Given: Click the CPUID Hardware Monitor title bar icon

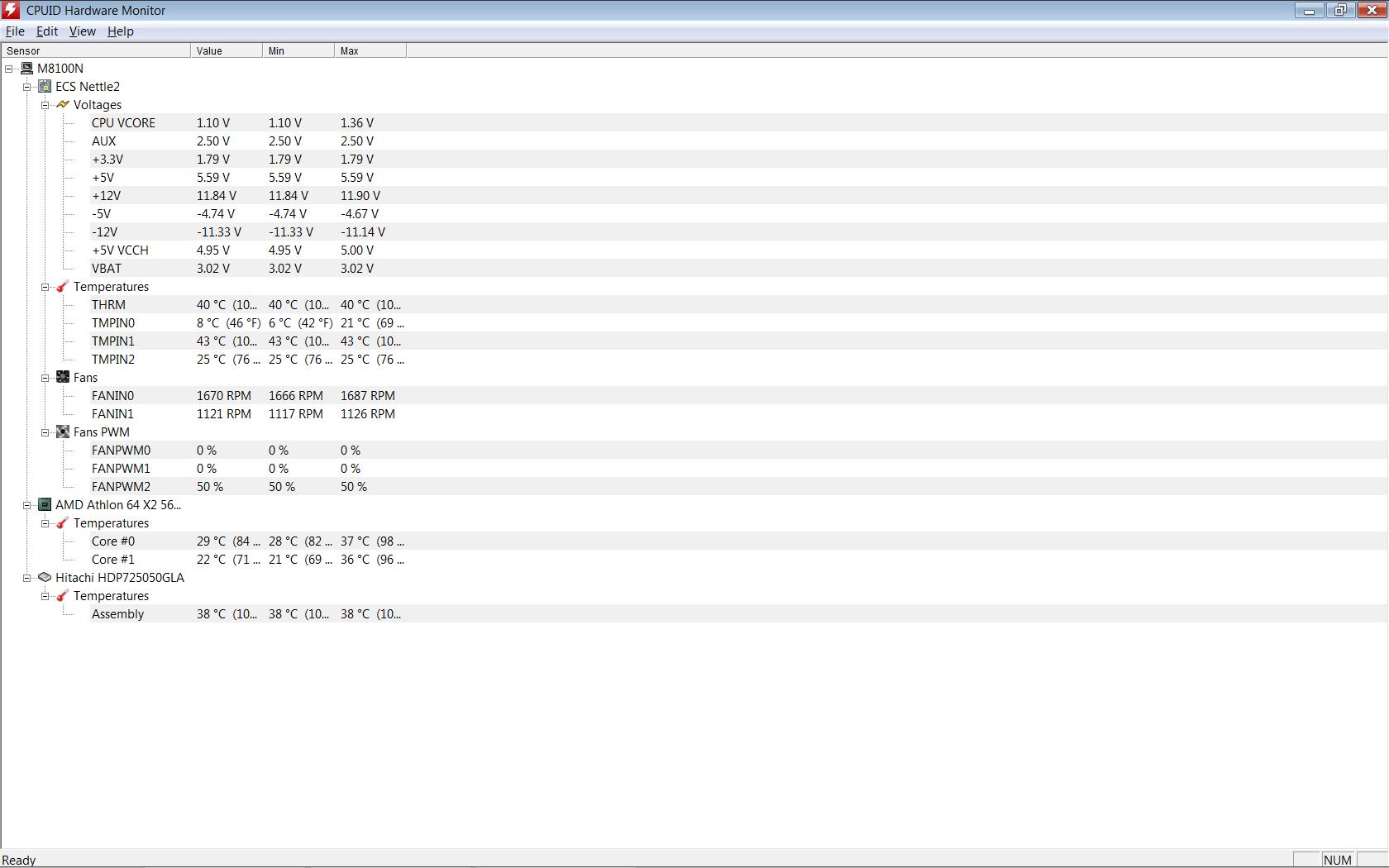Looking at the screenshot, I should 11,10.
